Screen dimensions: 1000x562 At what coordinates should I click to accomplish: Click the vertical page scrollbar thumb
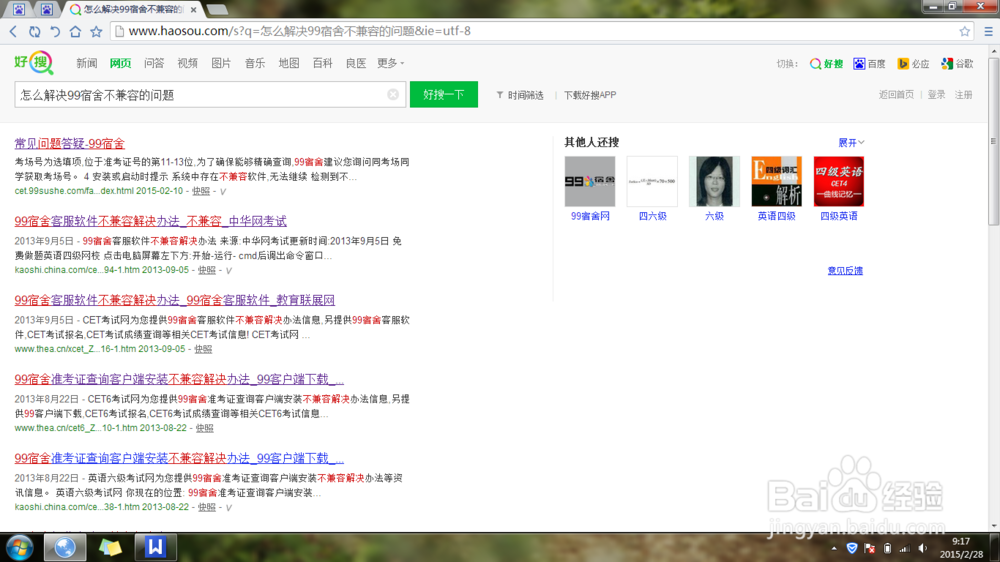tap(994, 140)
